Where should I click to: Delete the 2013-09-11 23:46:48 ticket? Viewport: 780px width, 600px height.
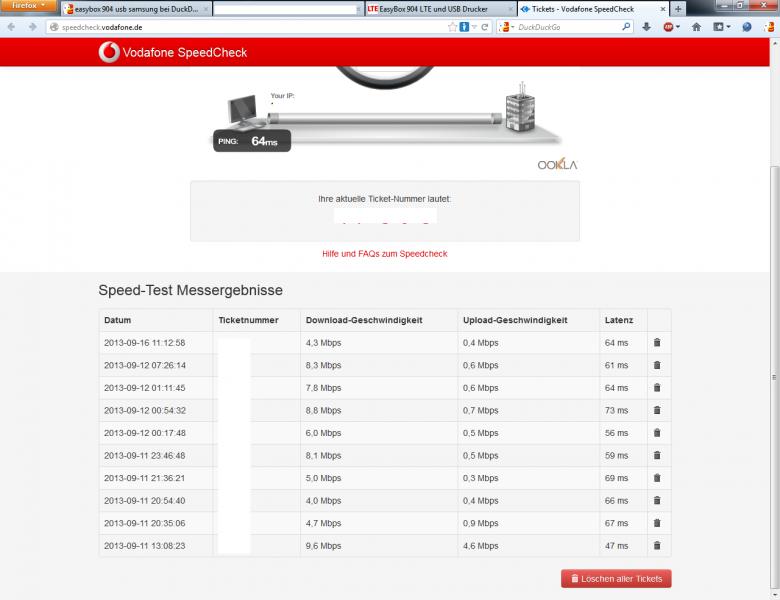[657, 455]
